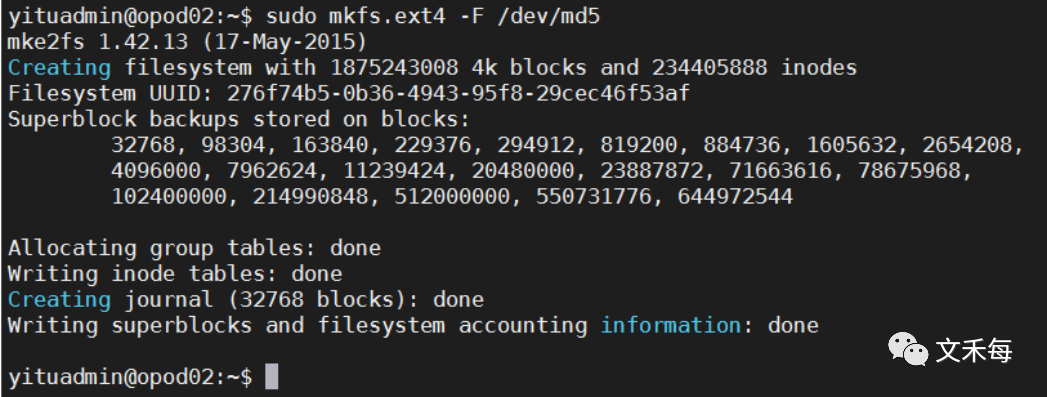The height and width of the screenshot is (397, 1047).
Task: Click the block number 32768 in backups
Action: coord(143,145)
